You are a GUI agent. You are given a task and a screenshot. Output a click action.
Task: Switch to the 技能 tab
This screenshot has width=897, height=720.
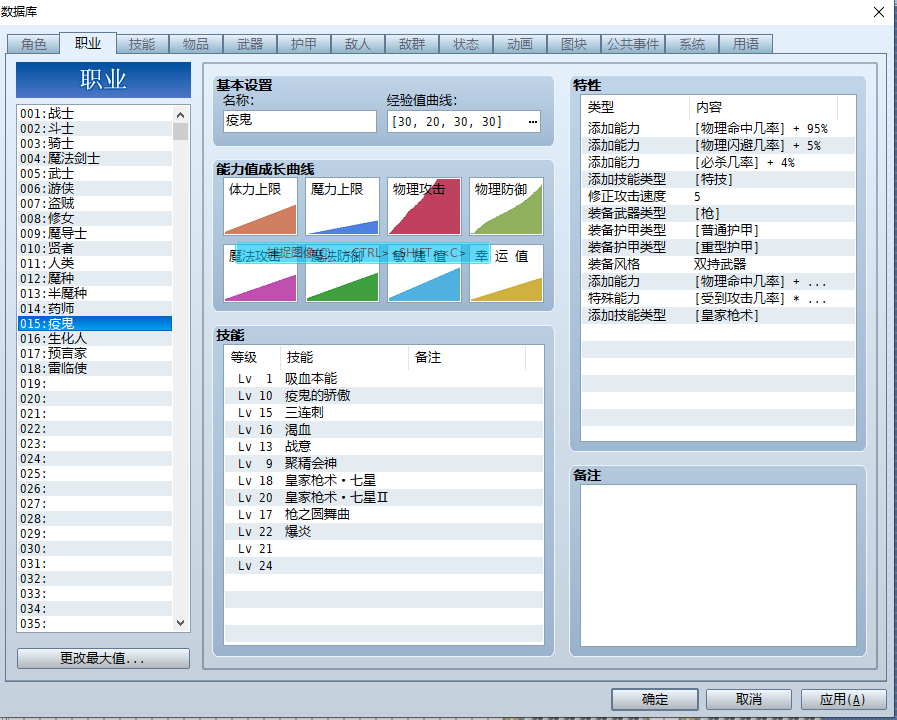(141, 44)
